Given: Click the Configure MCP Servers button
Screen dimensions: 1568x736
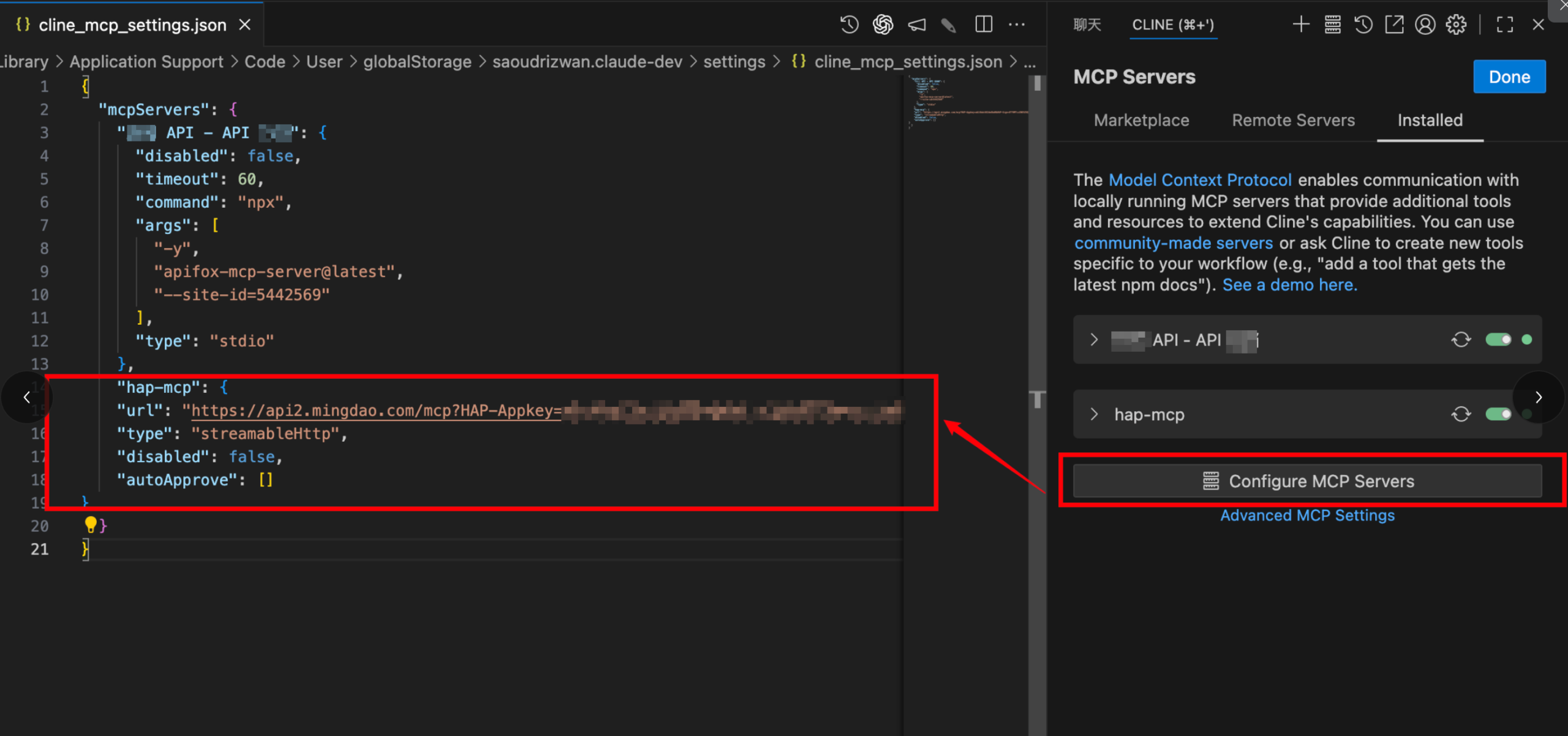Looking at the screenshot, I should (x=1307, y=481).
